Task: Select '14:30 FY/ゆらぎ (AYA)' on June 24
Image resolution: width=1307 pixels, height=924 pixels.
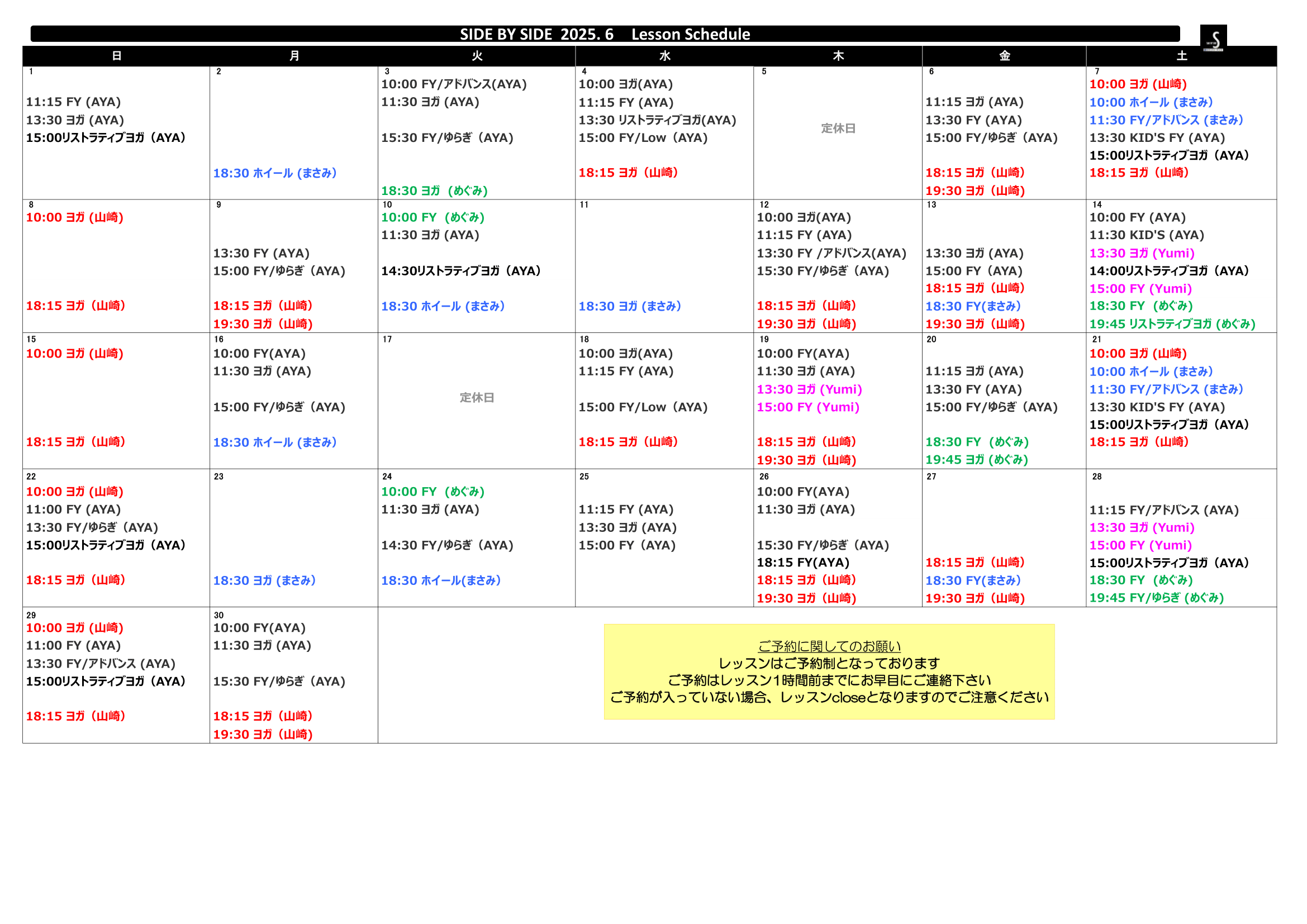Action: tap(448, 545)
